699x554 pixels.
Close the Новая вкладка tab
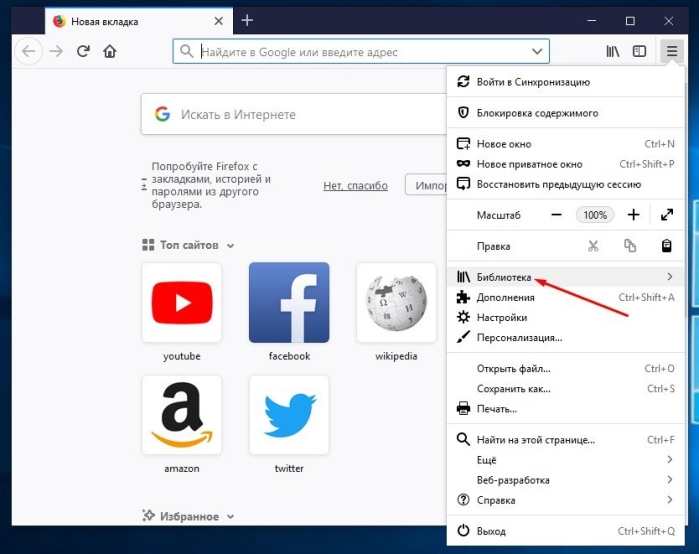pos(218,21)
